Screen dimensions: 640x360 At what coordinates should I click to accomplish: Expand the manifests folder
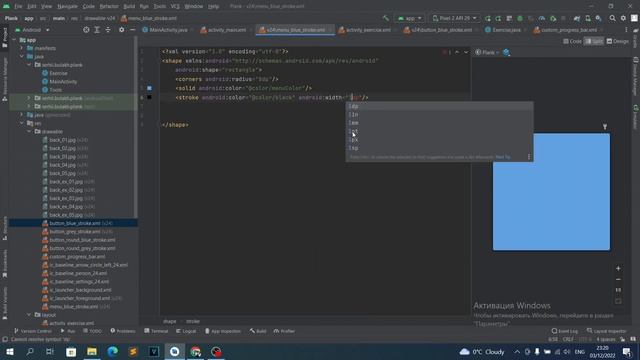point(22,48)
